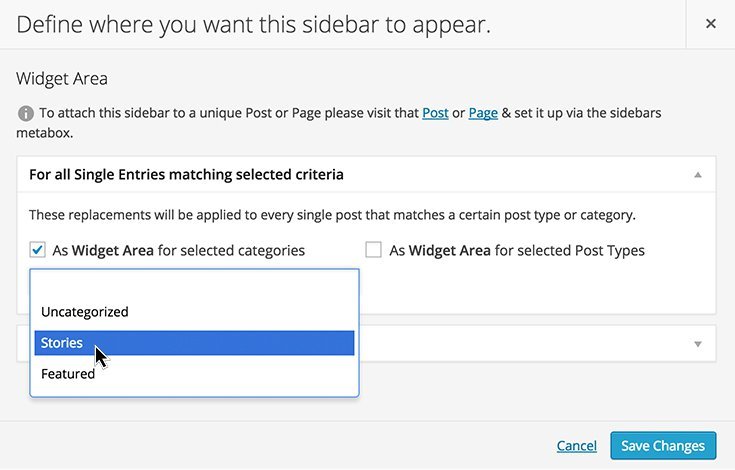Viewport: 735px width, 470px height.
Task: Choose Stories in the category dropdown
Action: (x=194, y=343)
